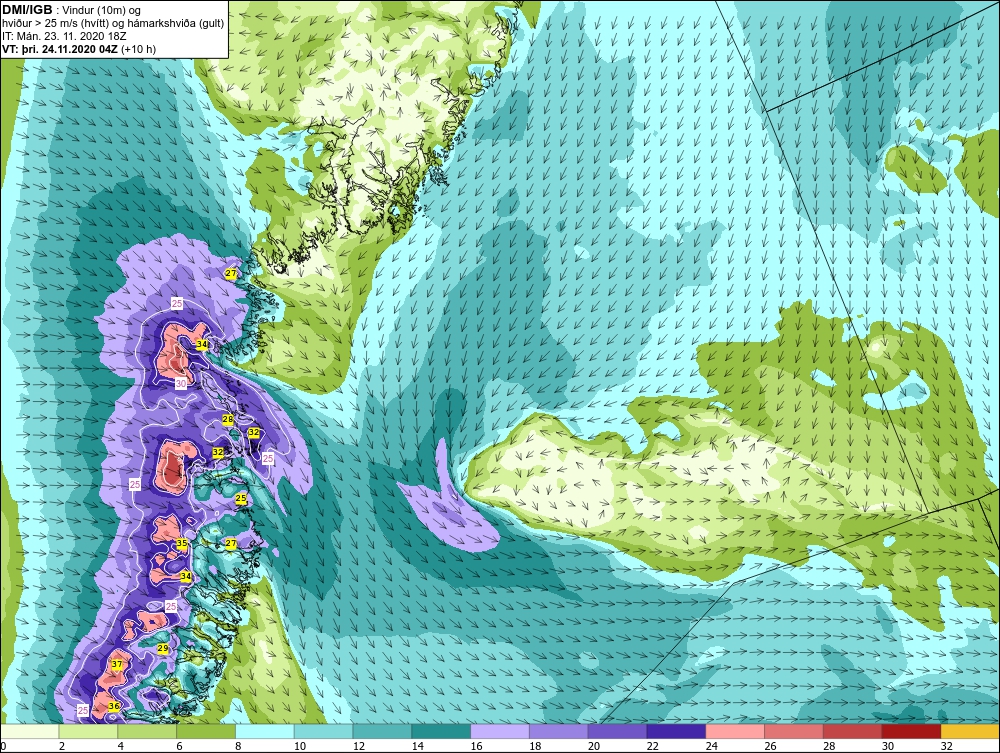Click the 16–18 m/s legend color swatch

tap(500, 731)
